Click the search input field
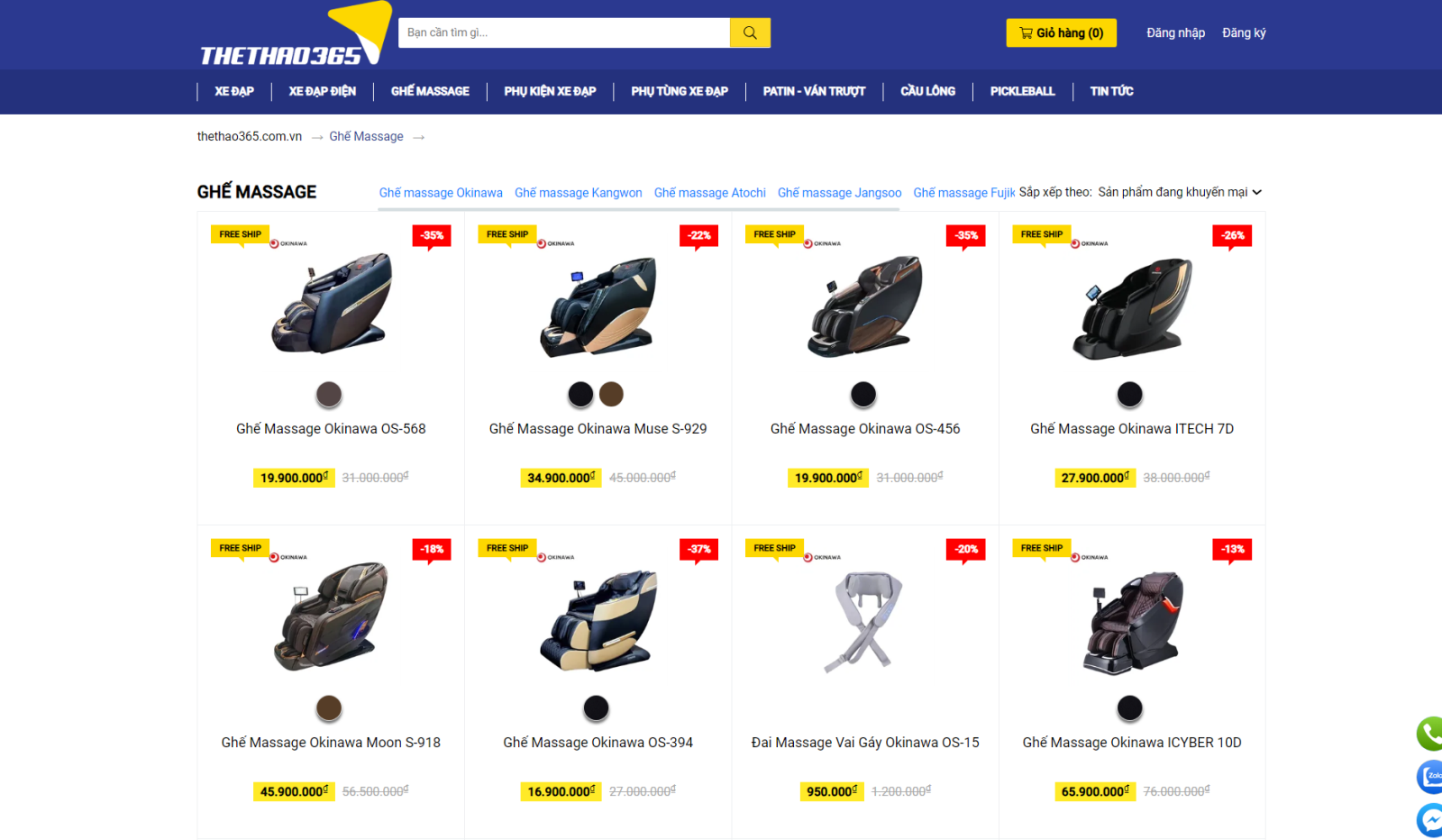 tap(564, 32)
